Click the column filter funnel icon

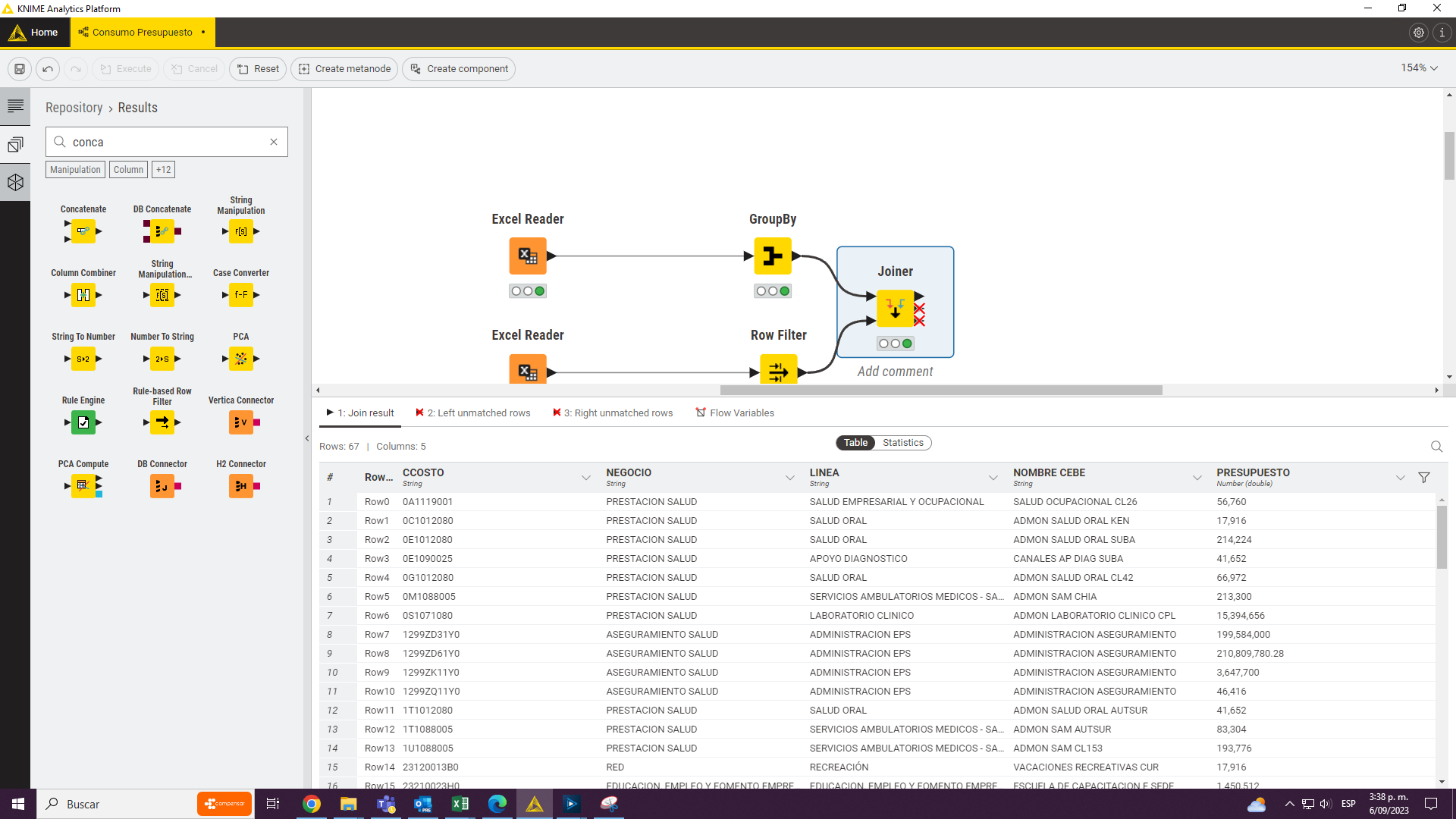[x=1424, y=478]
